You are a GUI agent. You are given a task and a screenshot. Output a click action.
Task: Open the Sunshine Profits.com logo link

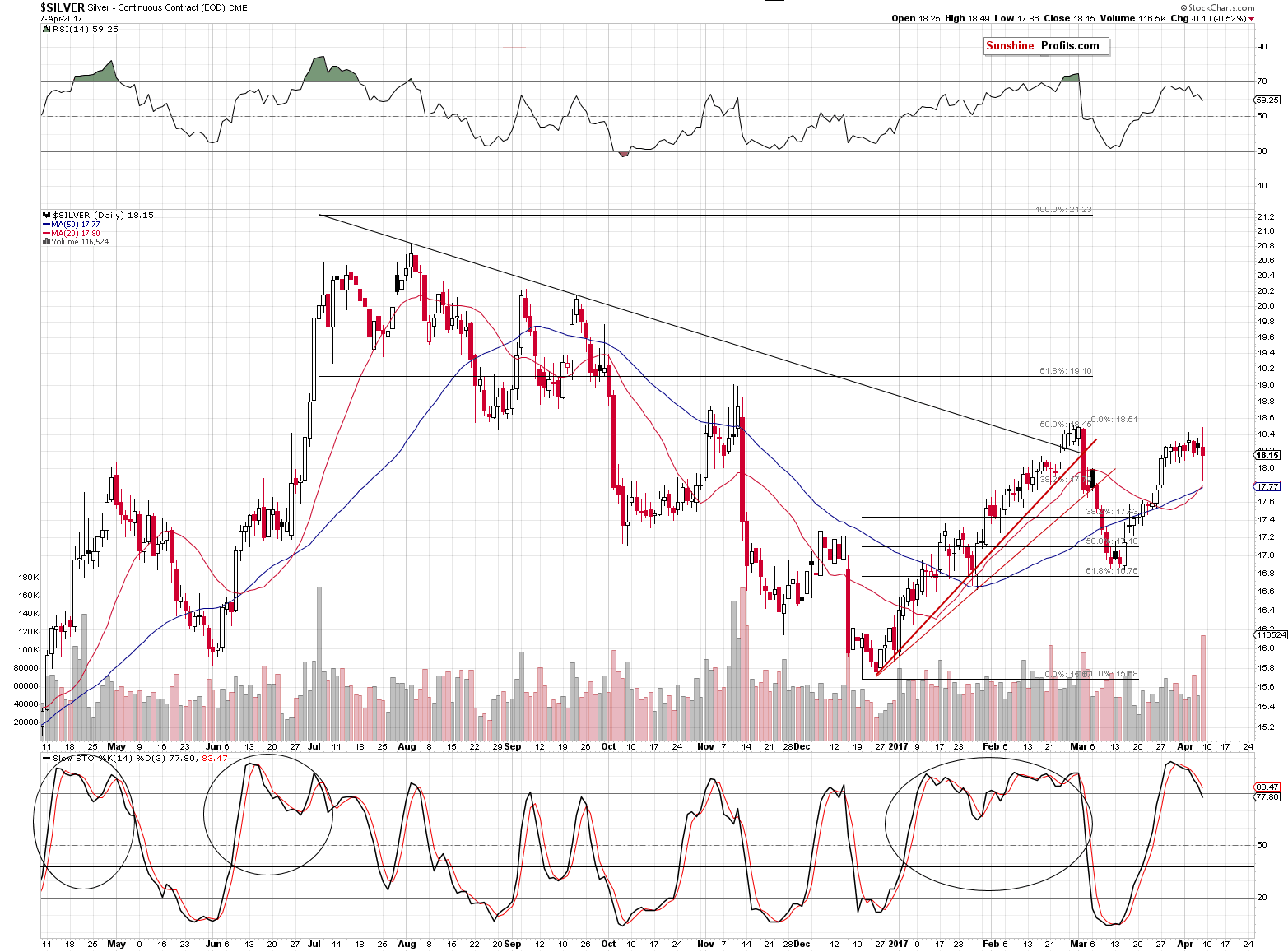pos(1046,46)
